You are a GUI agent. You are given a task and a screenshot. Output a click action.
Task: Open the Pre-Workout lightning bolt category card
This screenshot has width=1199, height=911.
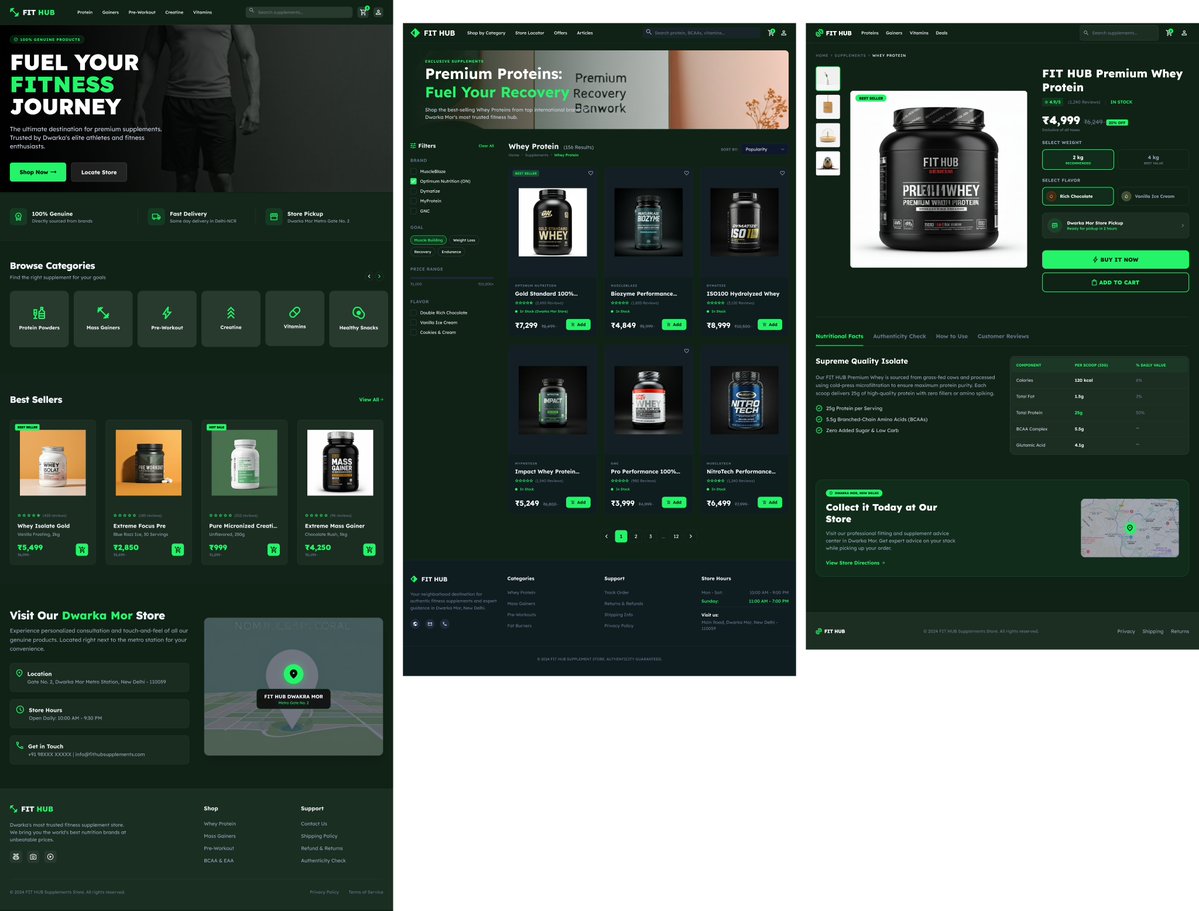(x=167, y=318)
